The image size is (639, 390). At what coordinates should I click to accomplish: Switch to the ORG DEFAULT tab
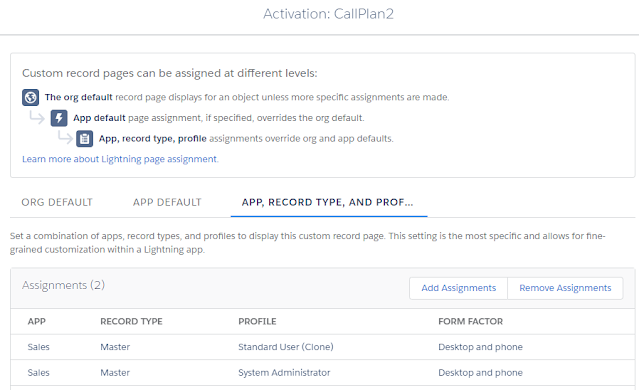click(57, 202)
